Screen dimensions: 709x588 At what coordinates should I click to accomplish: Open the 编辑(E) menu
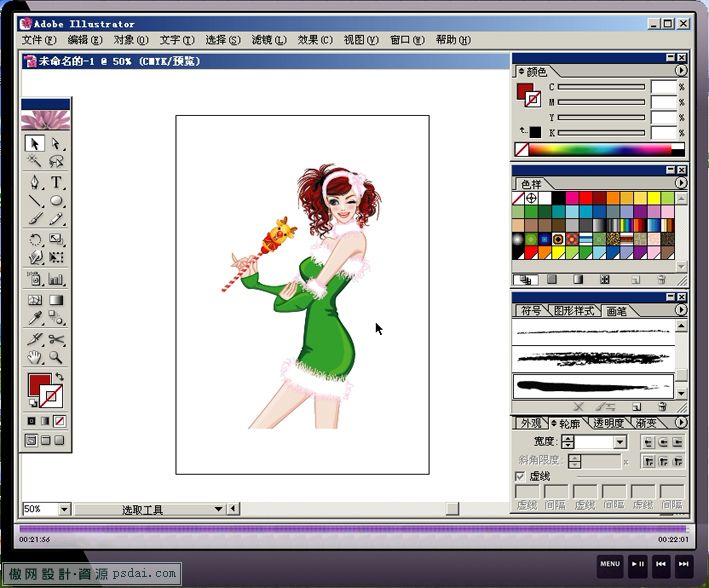tap(85, 40)
